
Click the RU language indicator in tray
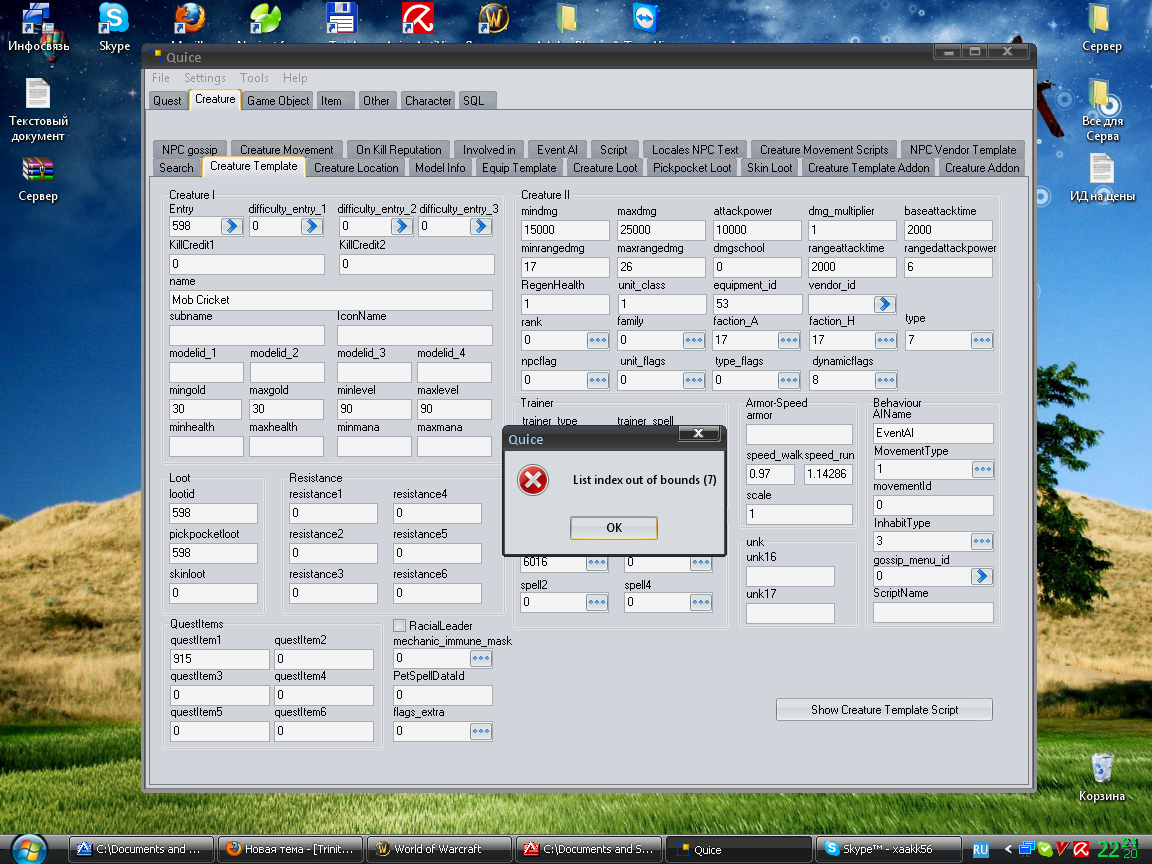click(x=981, y=849)
